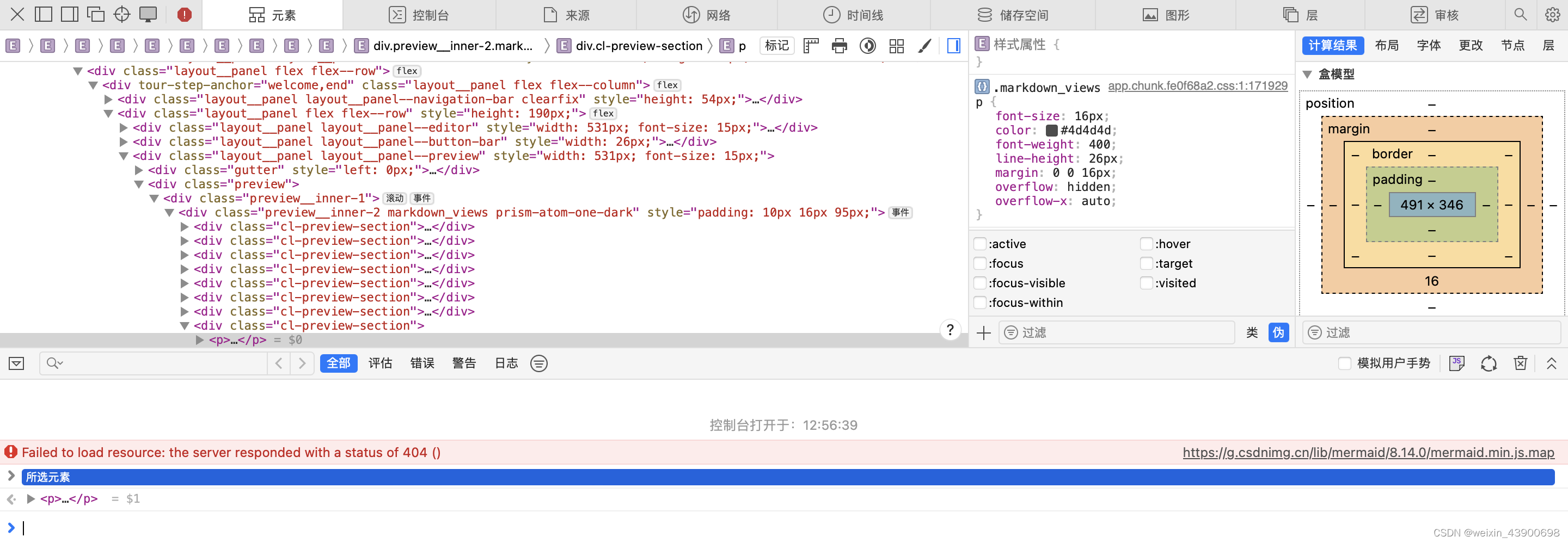Expand the div class="gutter" node
1568x543 pixels.
(x=139, y=170)
